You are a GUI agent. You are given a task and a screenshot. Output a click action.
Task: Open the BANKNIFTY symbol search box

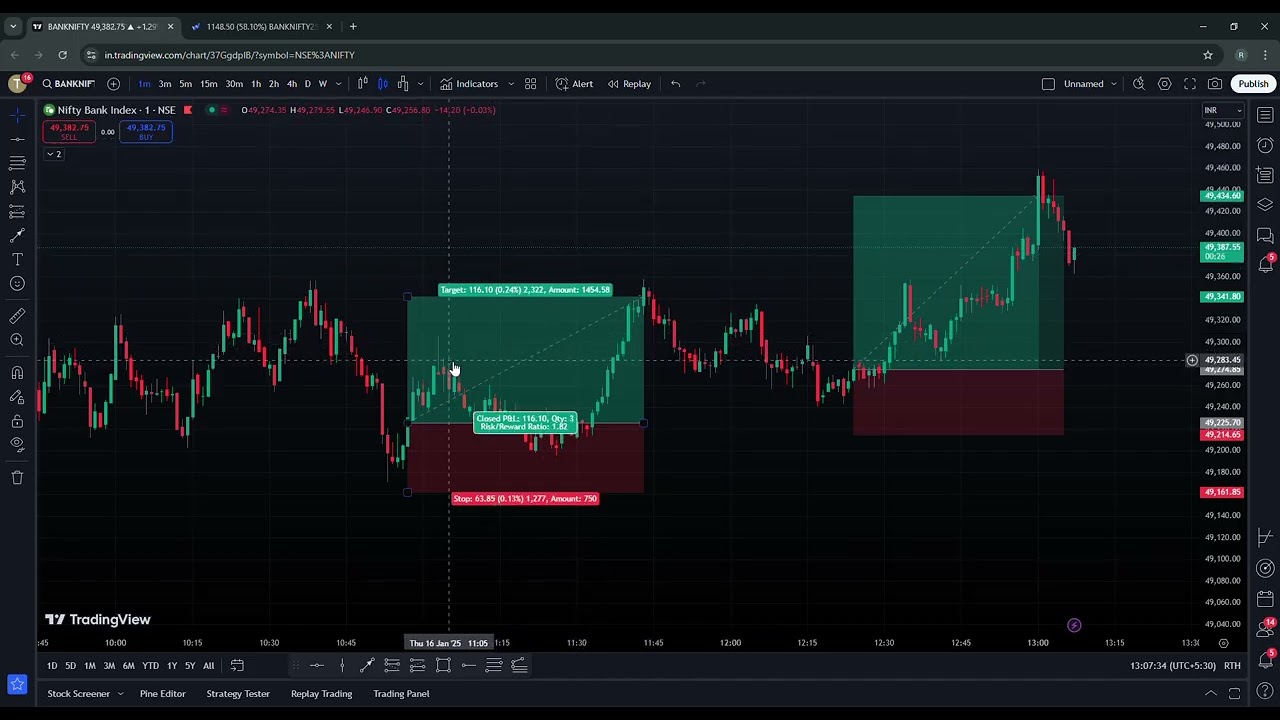point(68,84)
